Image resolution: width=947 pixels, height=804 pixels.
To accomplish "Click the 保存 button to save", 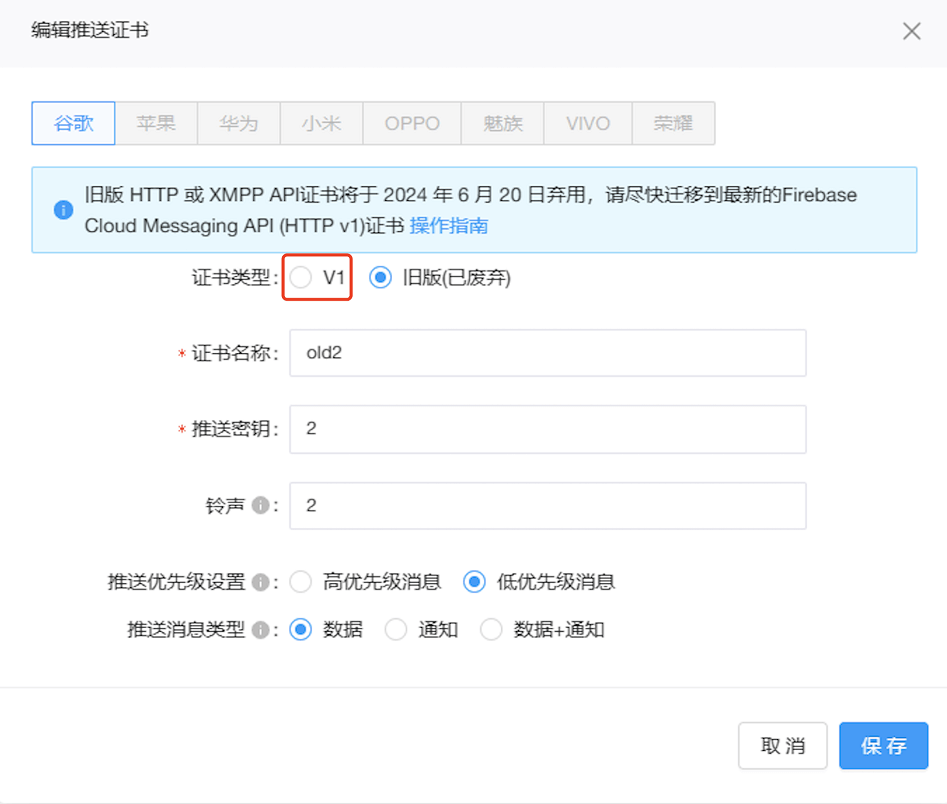I will tap(883, 745).
